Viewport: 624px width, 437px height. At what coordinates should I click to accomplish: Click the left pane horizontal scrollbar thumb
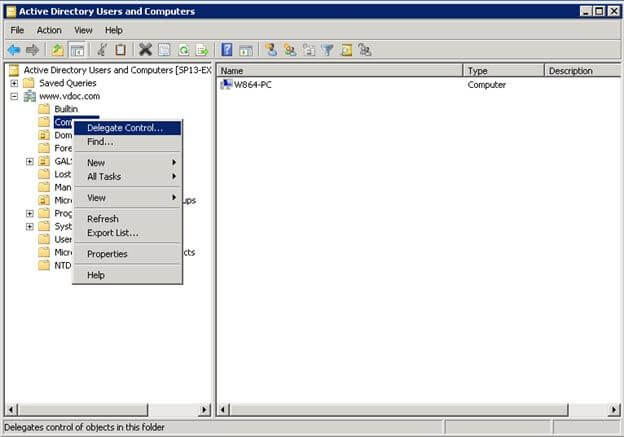click(x=83, y=410)
